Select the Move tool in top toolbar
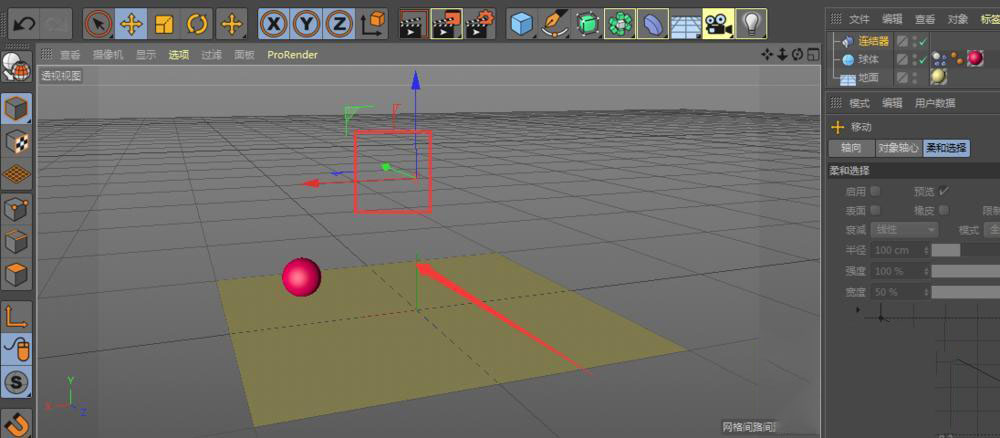This screenshot has height=438, width=1000. click(131, 22)
